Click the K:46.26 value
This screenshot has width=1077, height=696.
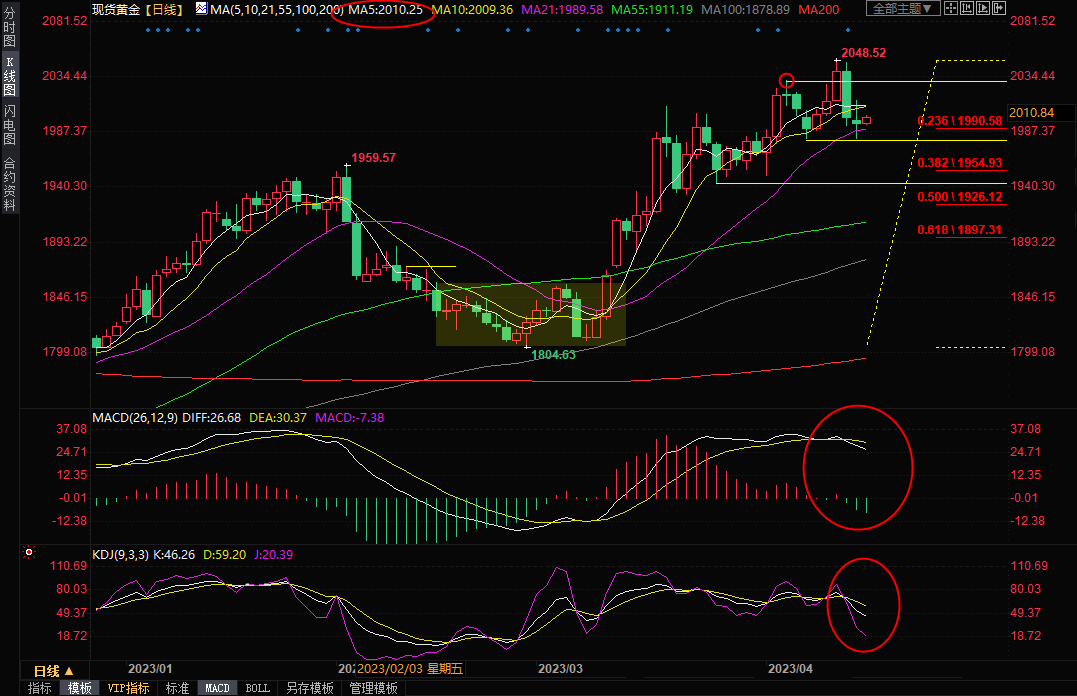(174, 554)
